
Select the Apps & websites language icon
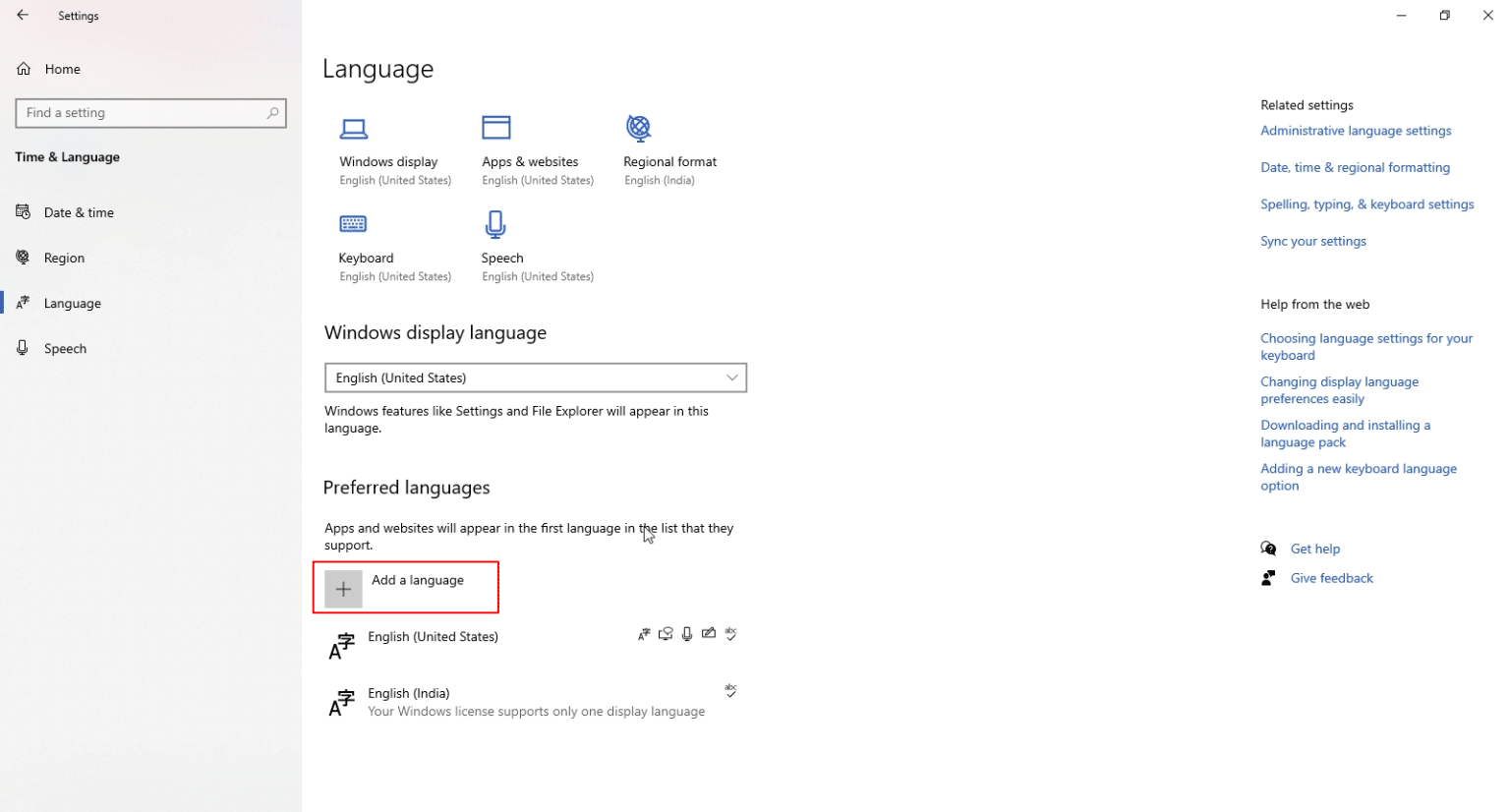coord(496,128)
